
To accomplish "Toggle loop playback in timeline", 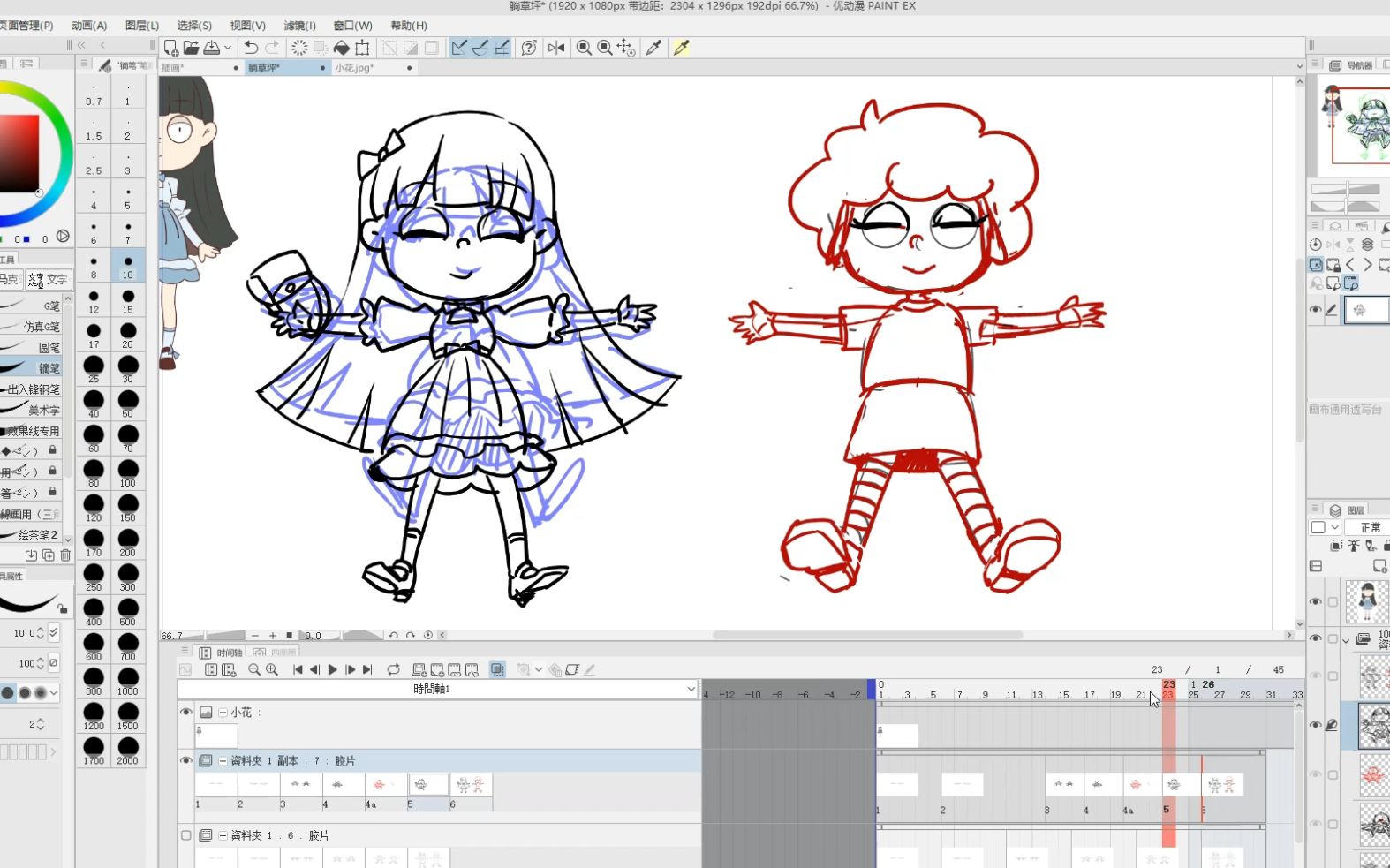I will [x=394, y=670].
